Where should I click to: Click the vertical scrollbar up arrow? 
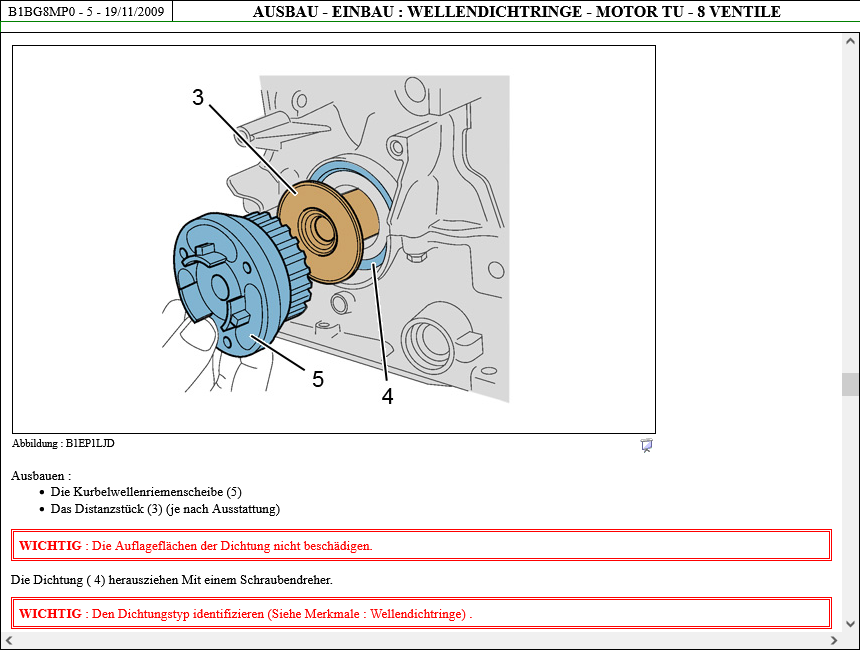pyautogui.click(x=850, y=44)
